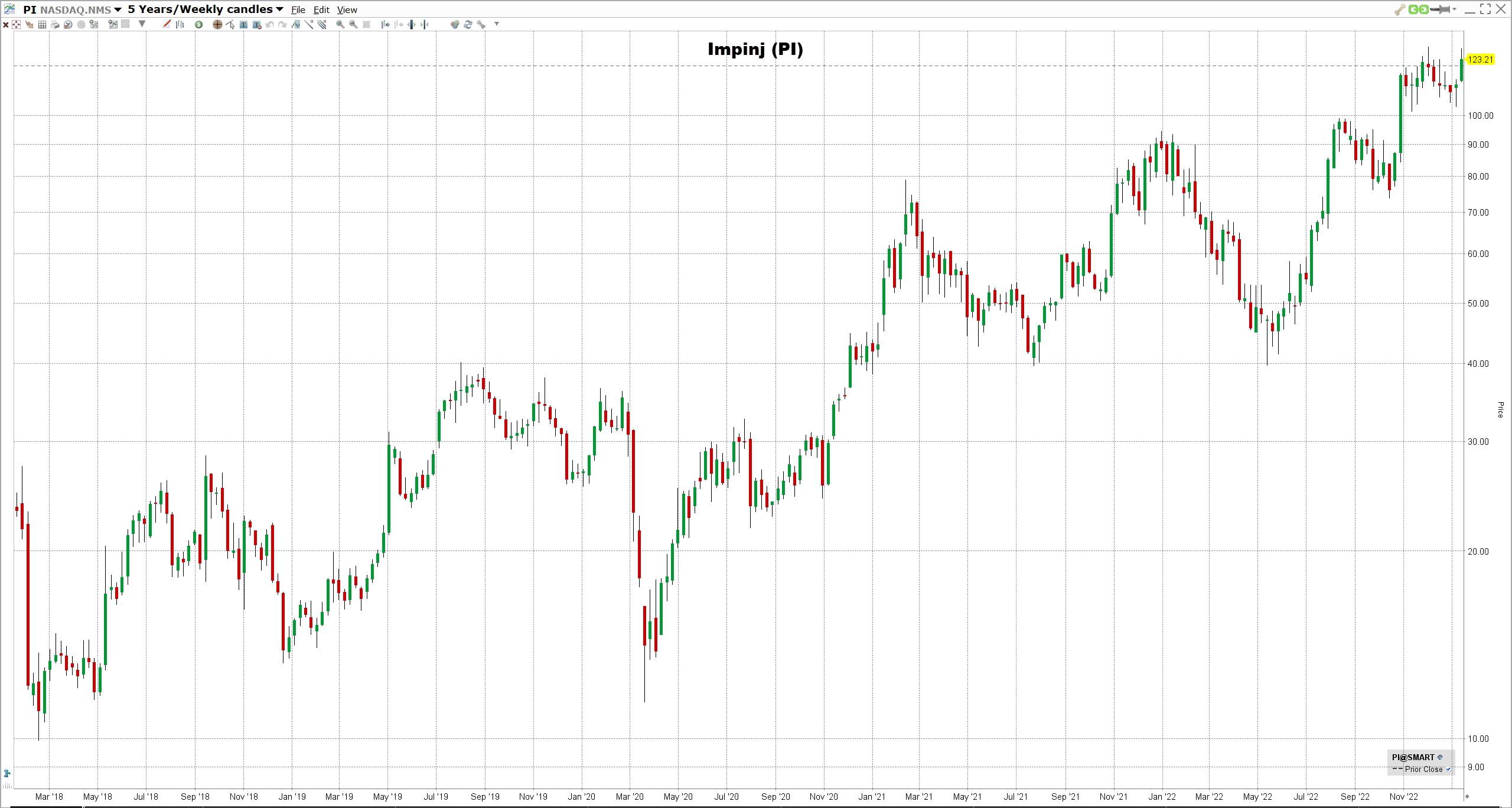Select the bar chart type icon
The width and height of the screenshot is (1512, 808).
point(180,24)
